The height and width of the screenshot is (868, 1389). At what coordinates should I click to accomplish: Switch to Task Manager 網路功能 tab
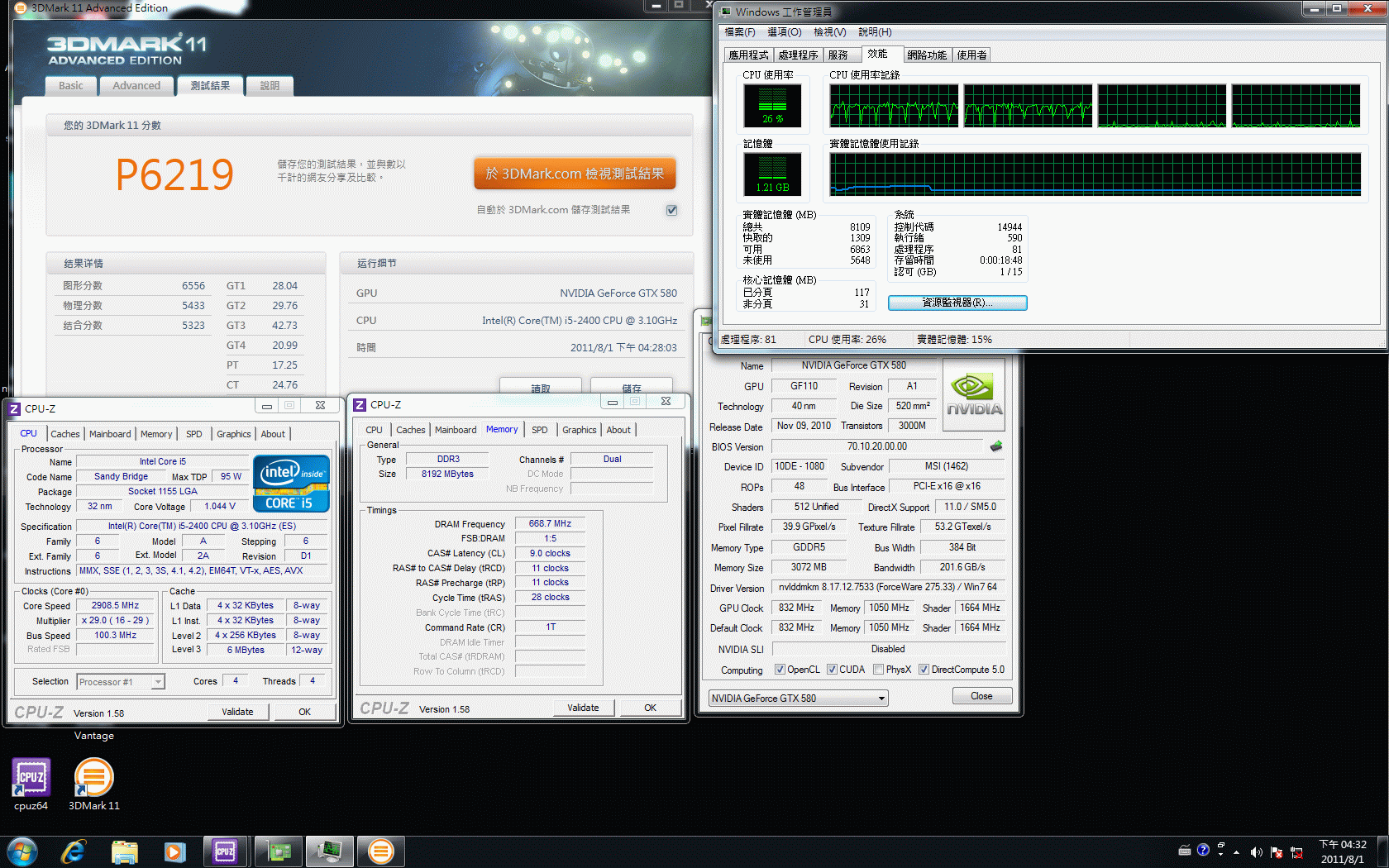[927, 55]
